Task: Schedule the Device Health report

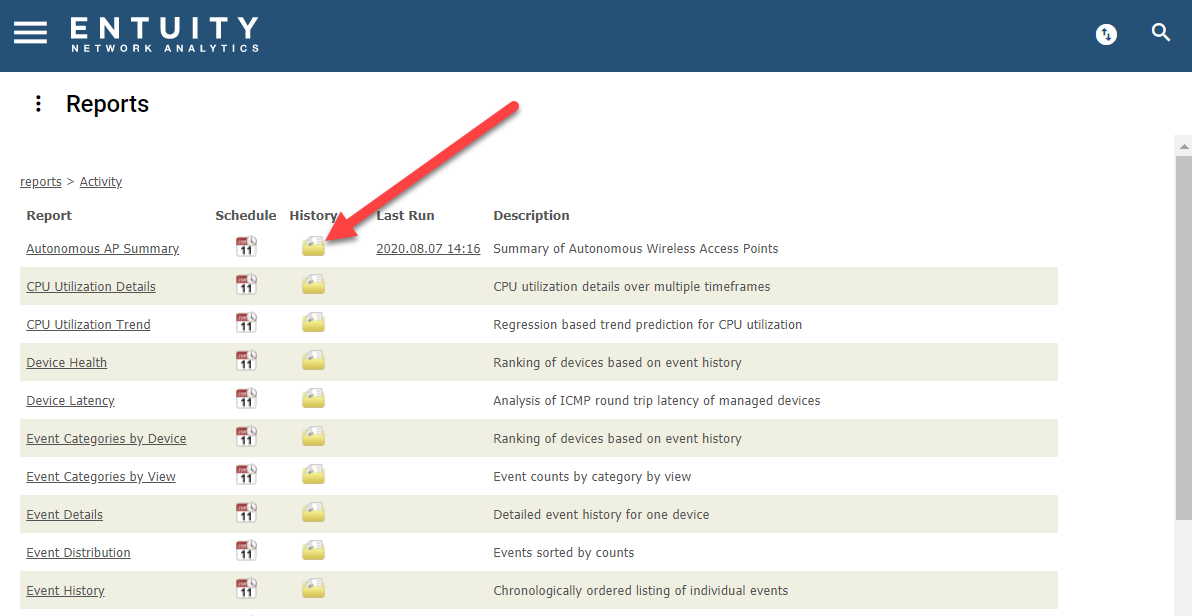Action: coord(246,360)
